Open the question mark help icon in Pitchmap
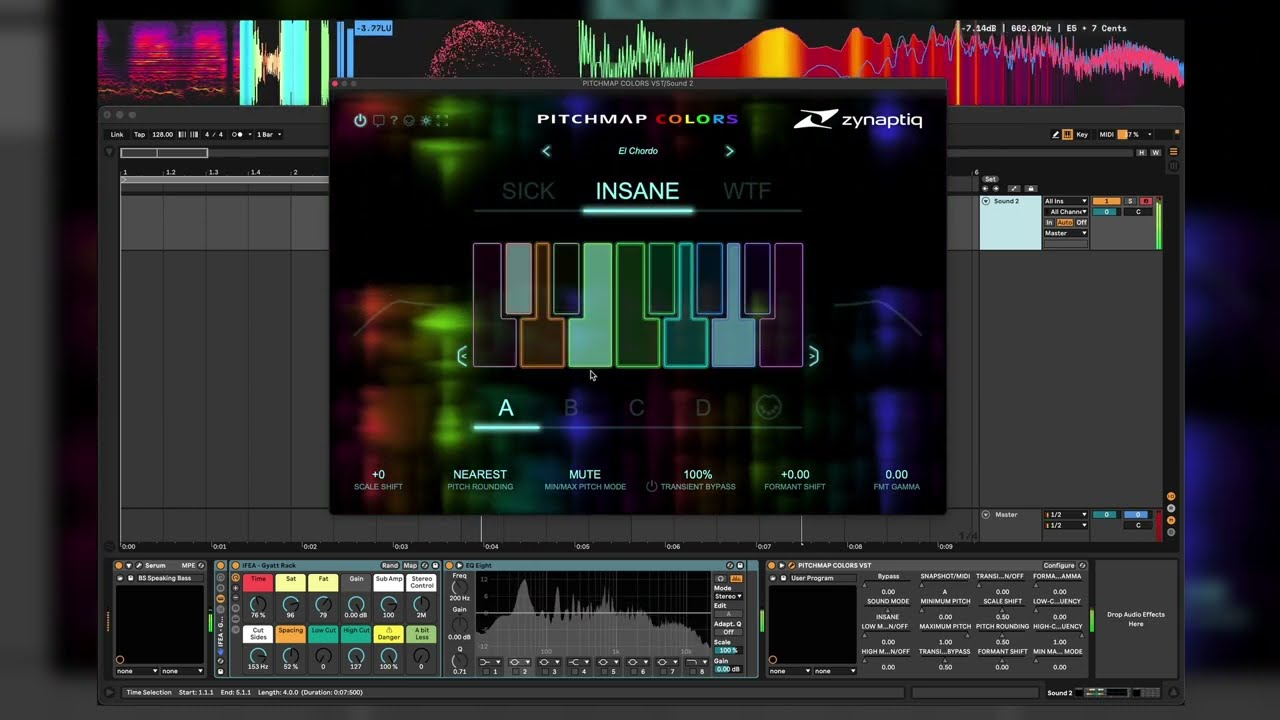Viewport: 1280px width, 720px height. (394, 120)
